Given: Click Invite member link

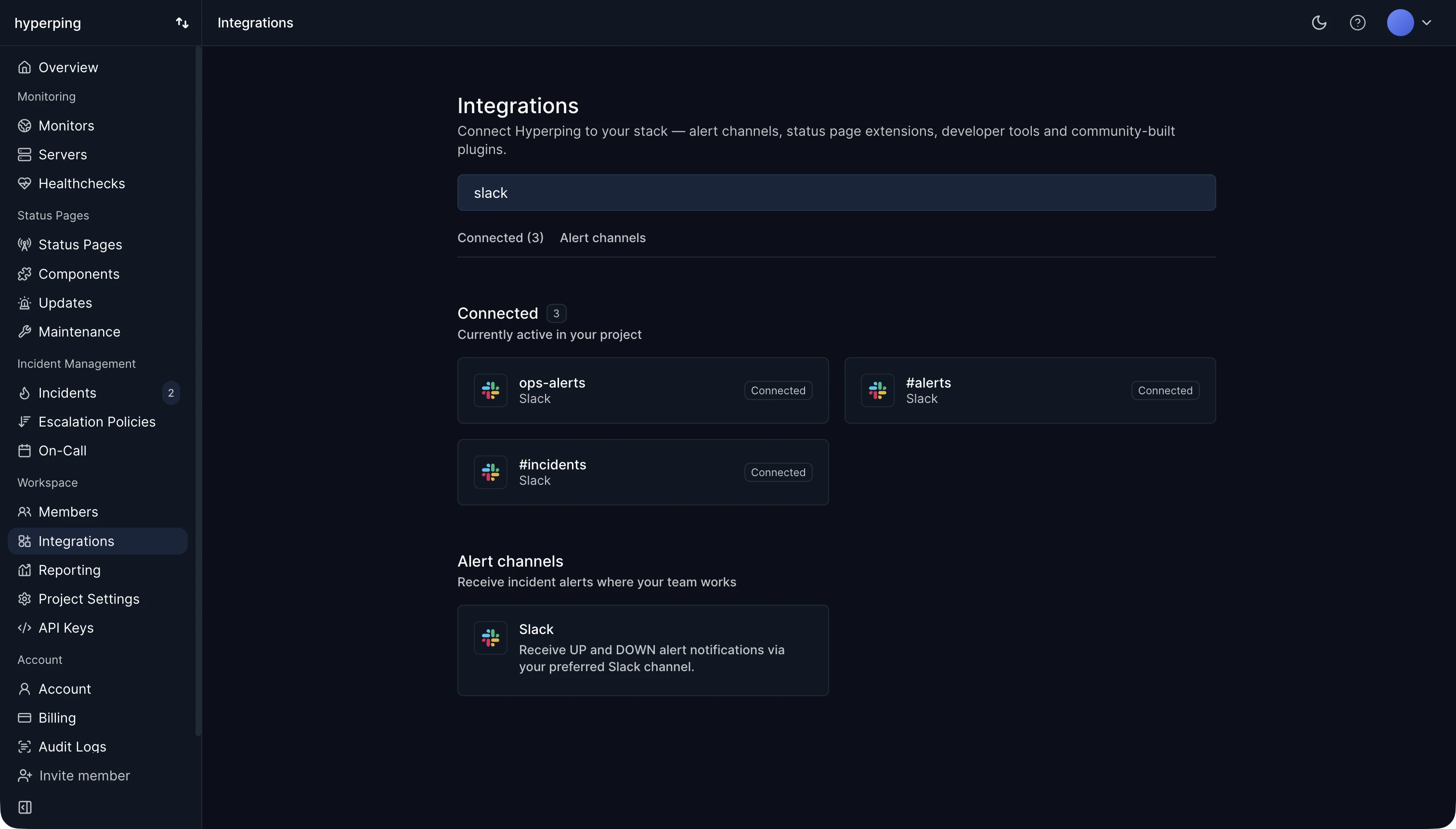Looking at the screenshot, I should [84, 776].
